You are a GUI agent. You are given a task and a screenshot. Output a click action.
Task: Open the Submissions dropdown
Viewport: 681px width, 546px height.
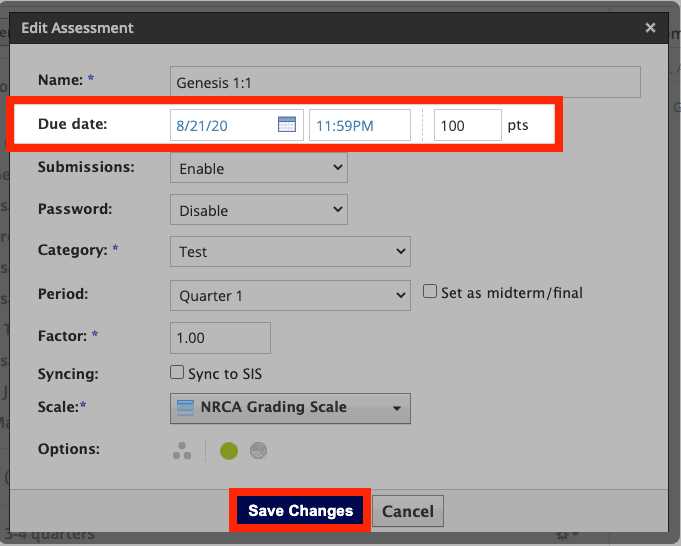tap(259, 167)
